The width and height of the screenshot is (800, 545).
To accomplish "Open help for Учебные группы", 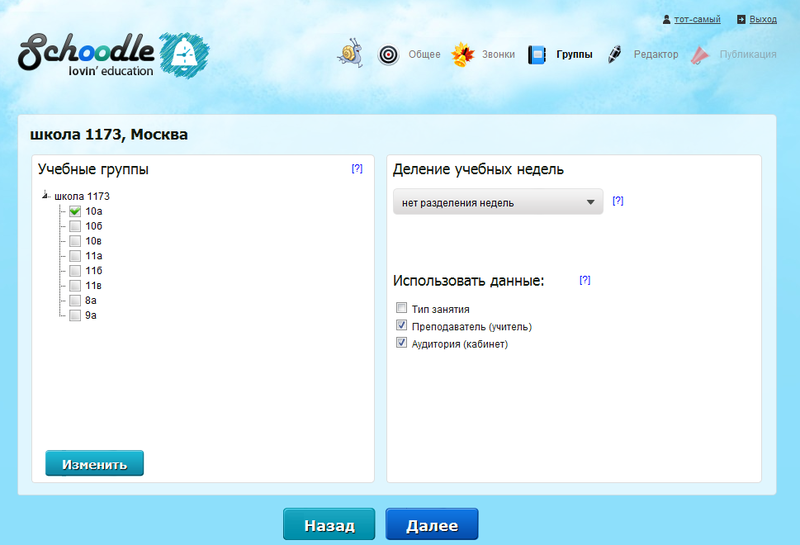I will 357,168.
